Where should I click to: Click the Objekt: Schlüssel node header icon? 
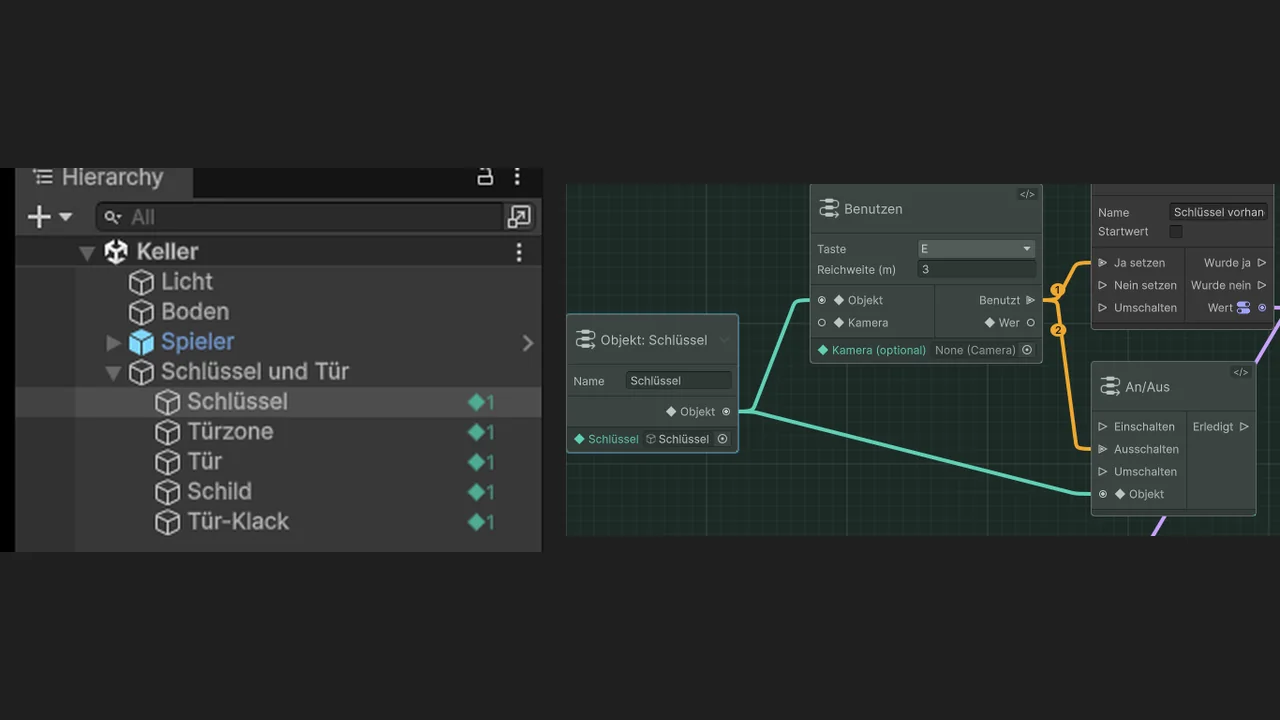(x=585, y=340)
